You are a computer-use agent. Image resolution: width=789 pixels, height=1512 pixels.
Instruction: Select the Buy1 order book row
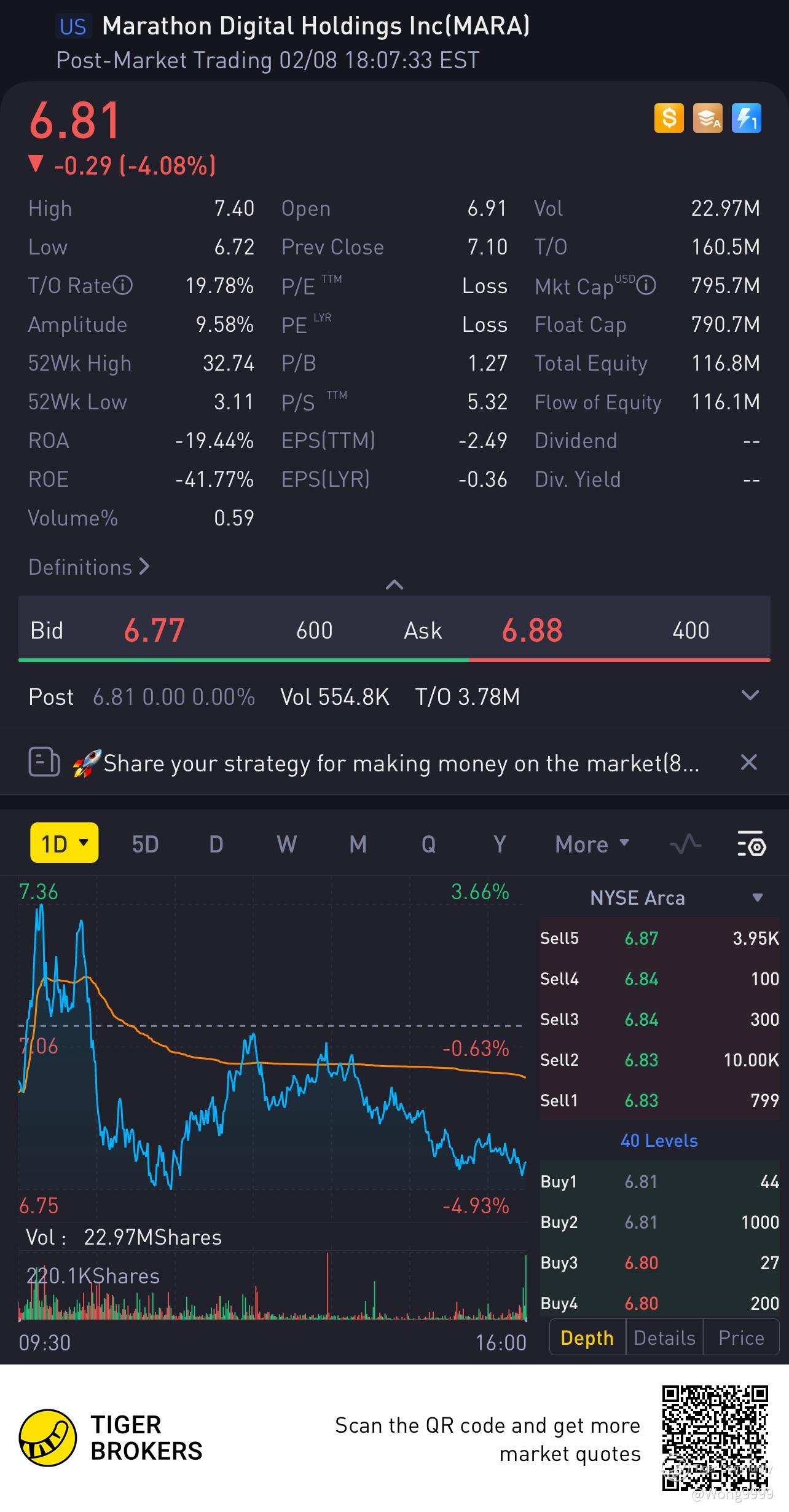(659, 1181)
